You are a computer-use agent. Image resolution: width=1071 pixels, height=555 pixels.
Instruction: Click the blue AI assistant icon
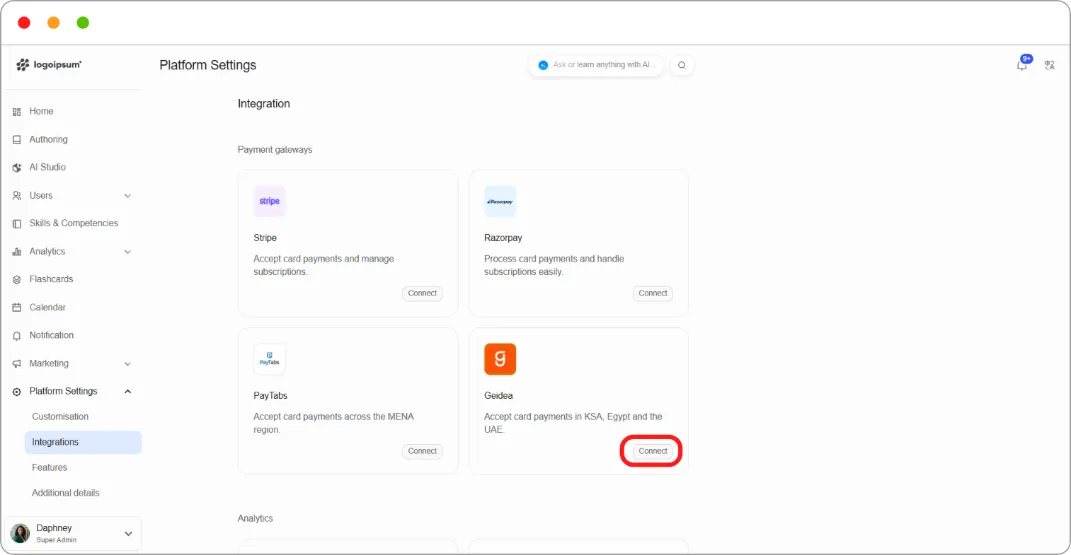click(543, 65)
